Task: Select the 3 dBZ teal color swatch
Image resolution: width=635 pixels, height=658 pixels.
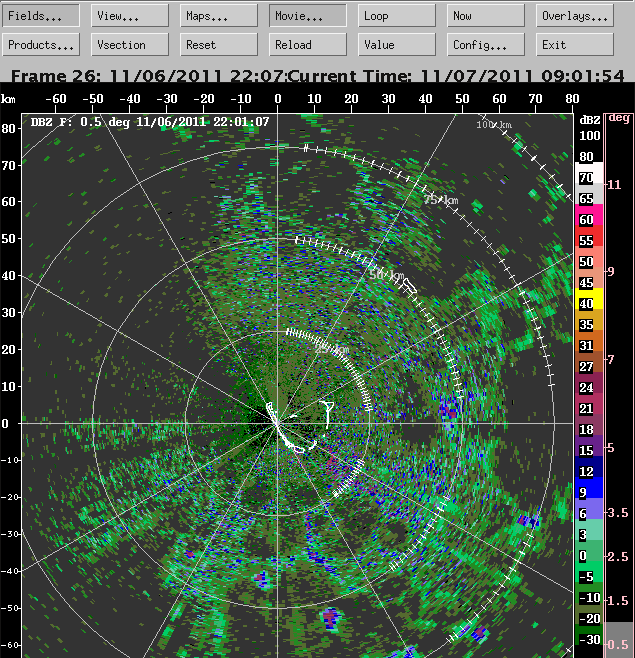Action: point(589,530)
